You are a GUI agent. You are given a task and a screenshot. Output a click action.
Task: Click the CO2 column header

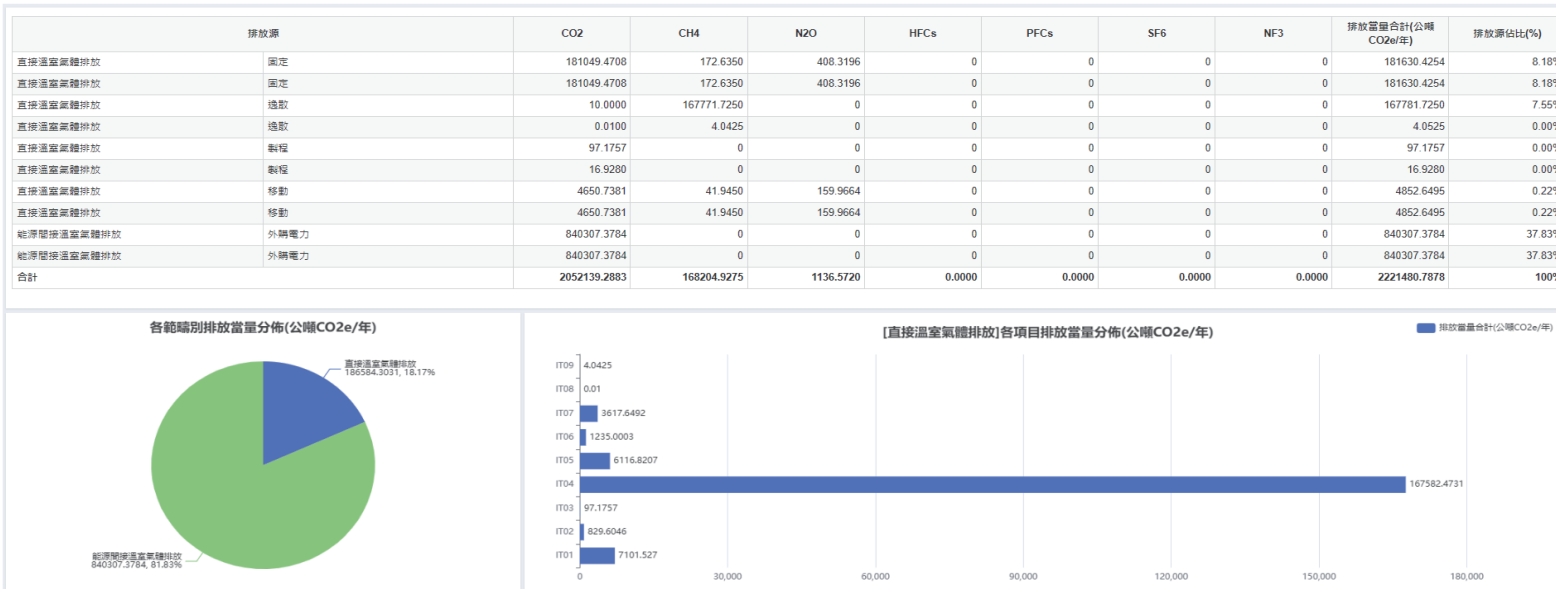pyautogui.click(x=572, y=34)
